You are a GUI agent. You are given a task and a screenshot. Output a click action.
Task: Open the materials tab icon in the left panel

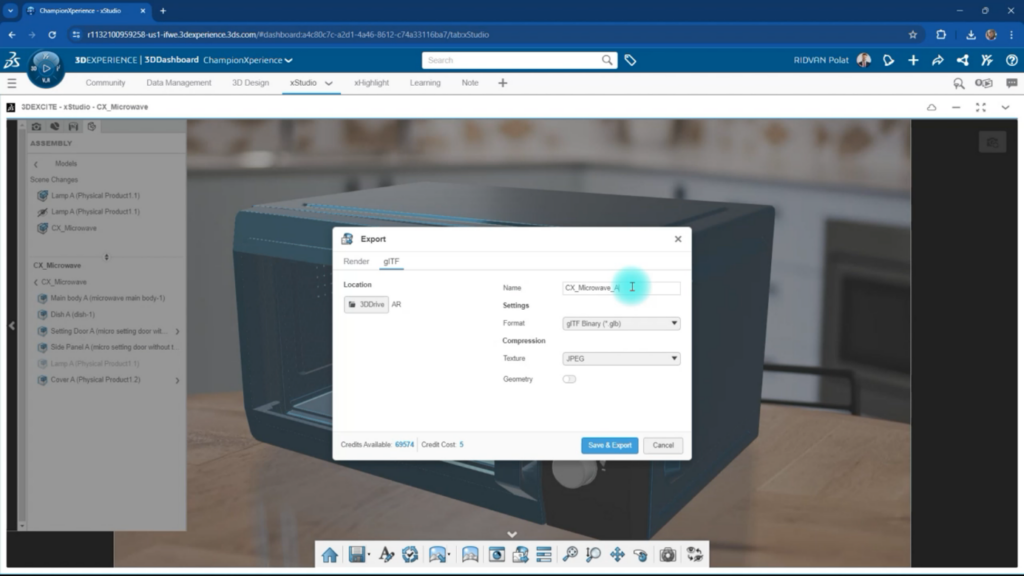[x=55, y=127]
